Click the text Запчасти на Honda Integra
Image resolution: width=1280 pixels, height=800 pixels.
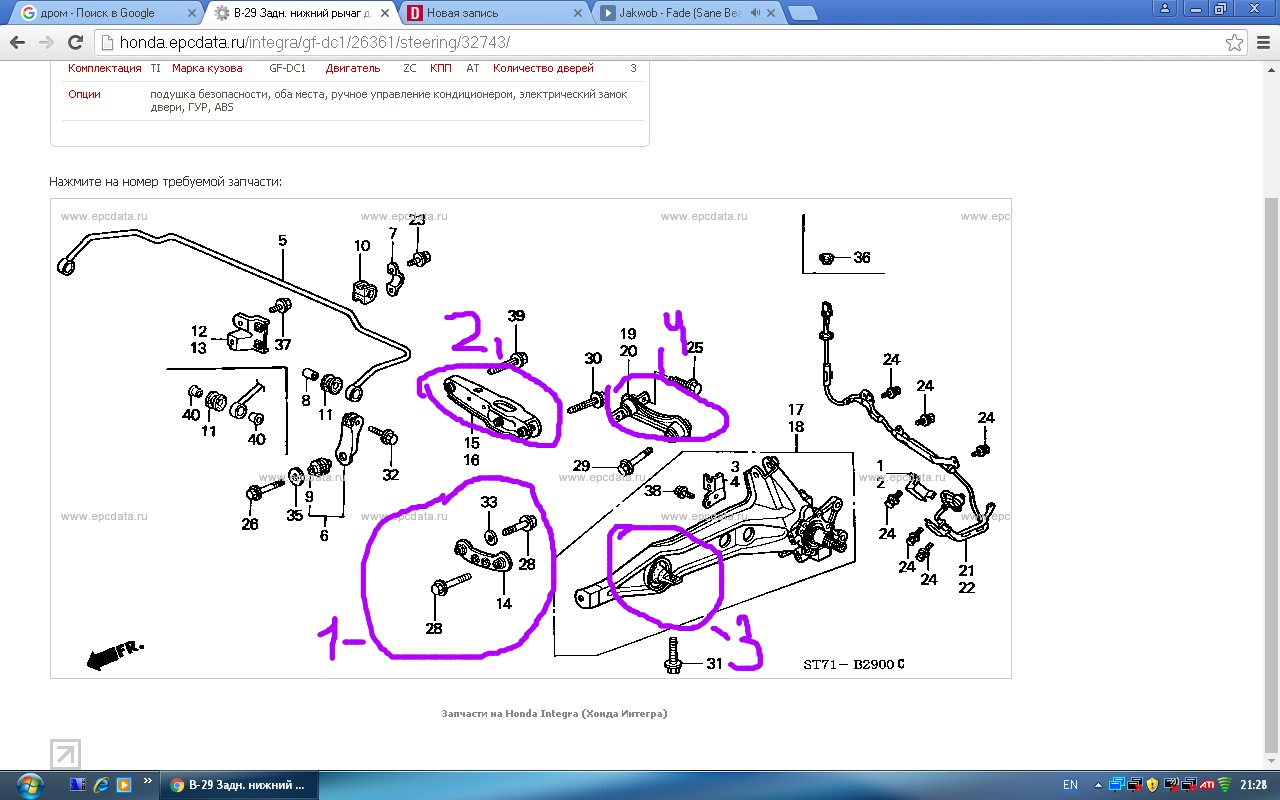pos(554,714)
